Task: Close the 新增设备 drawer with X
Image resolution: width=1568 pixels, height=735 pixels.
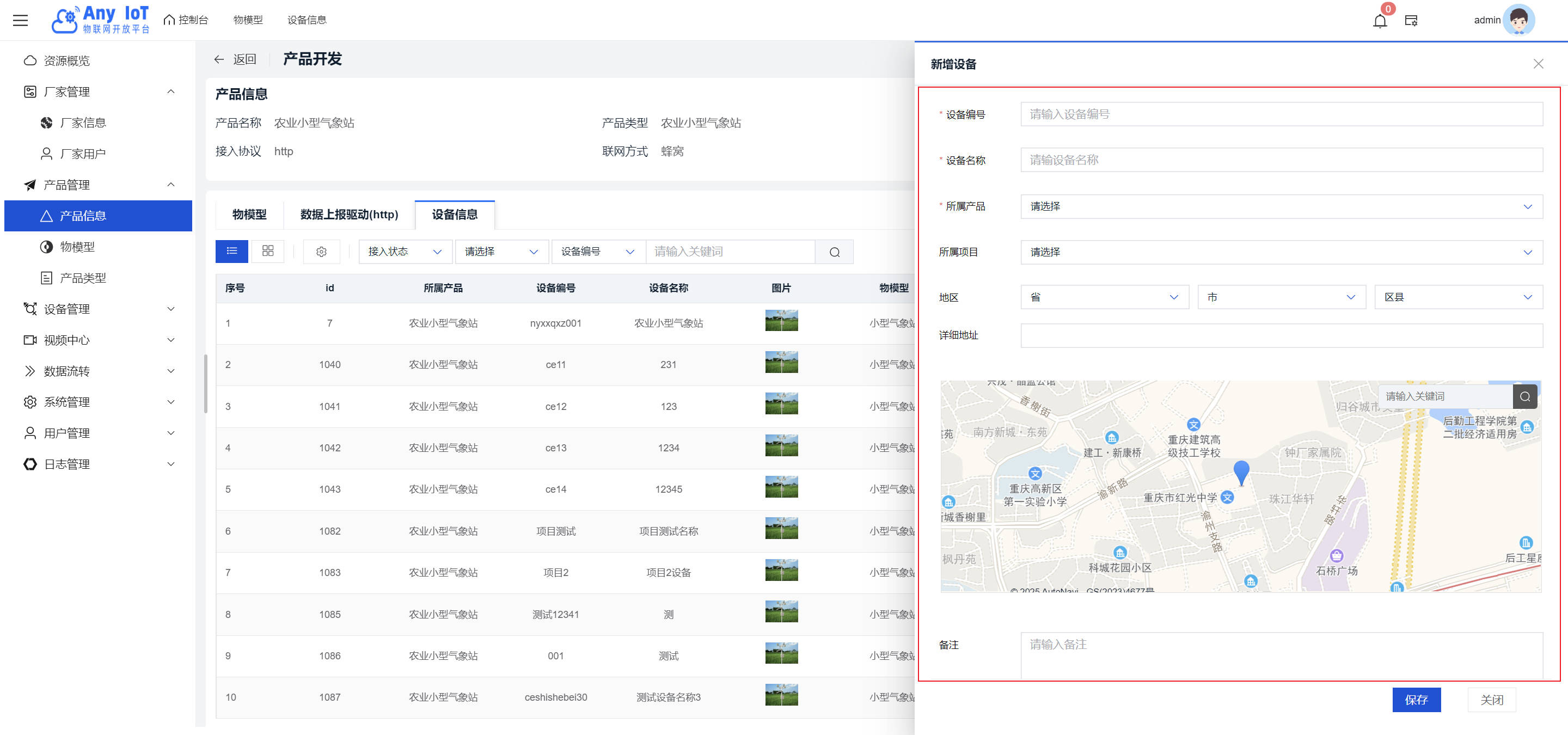Action: 1538,64
